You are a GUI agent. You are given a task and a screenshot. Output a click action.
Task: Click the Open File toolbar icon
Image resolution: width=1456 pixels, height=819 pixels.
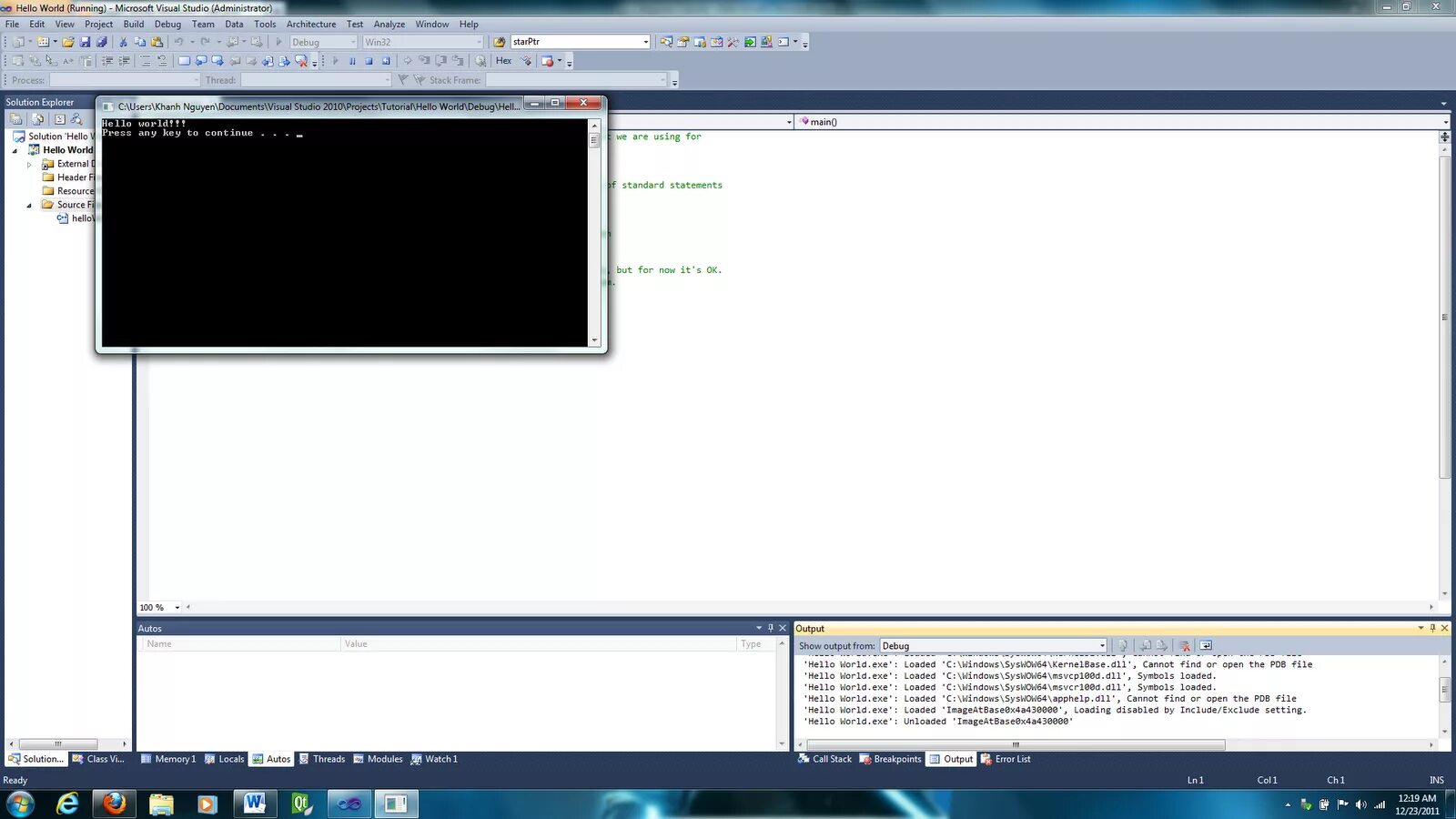[68, 42]
